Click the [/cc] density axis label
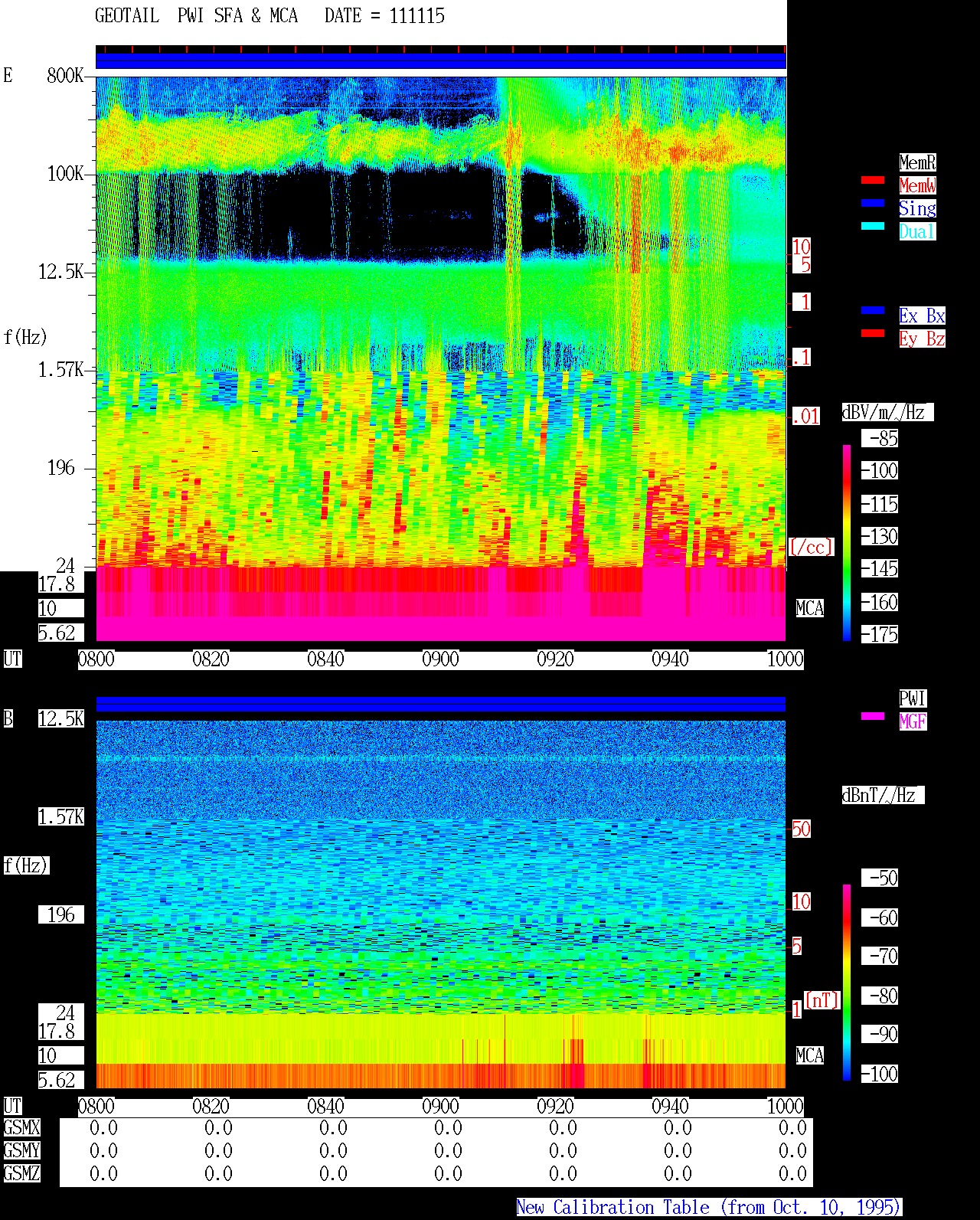Viewport: 980px width, 1220px height. click(811, 548)
